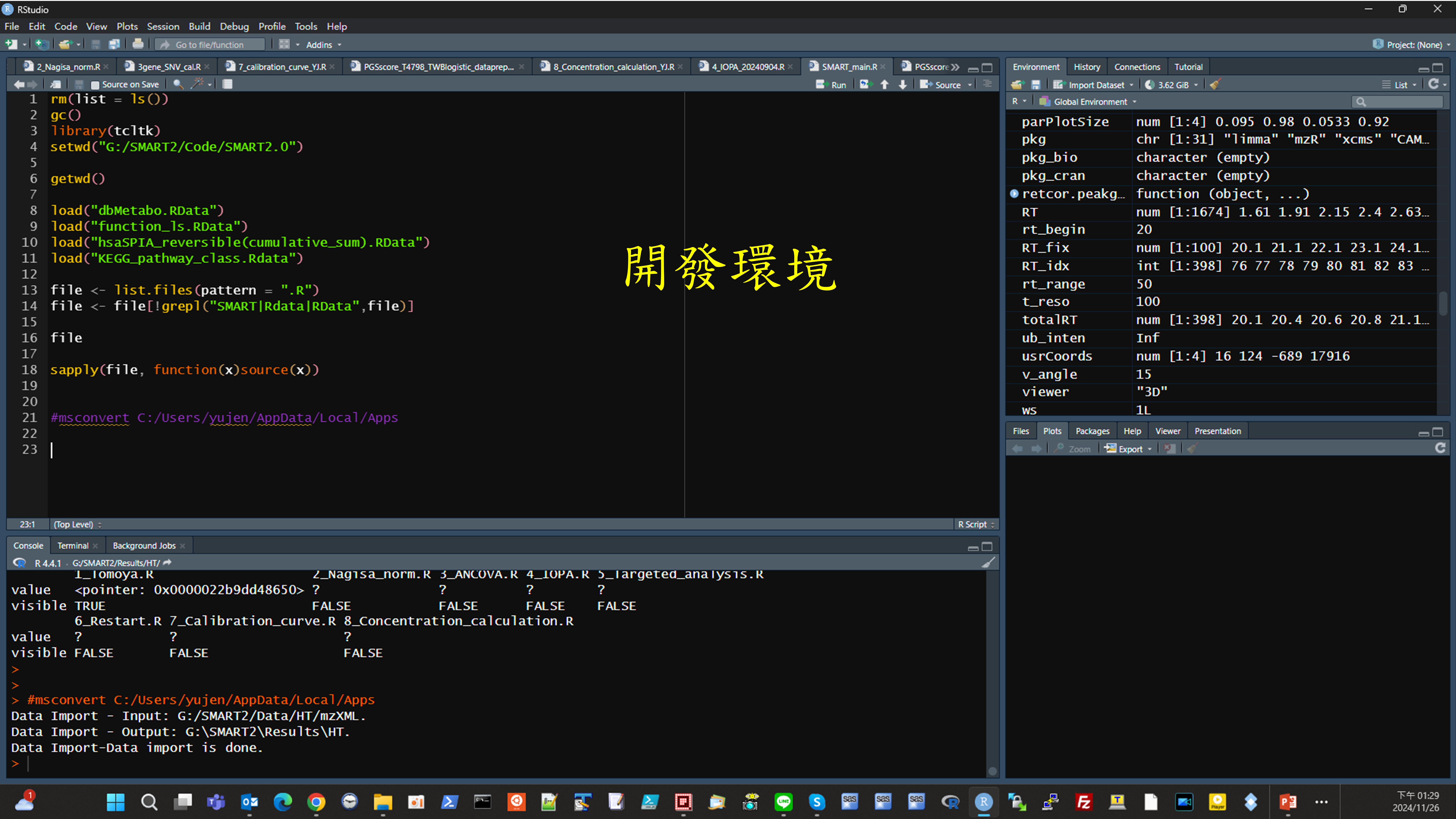
Task: Open the Debug menu
Action: [x=234, y=27]
